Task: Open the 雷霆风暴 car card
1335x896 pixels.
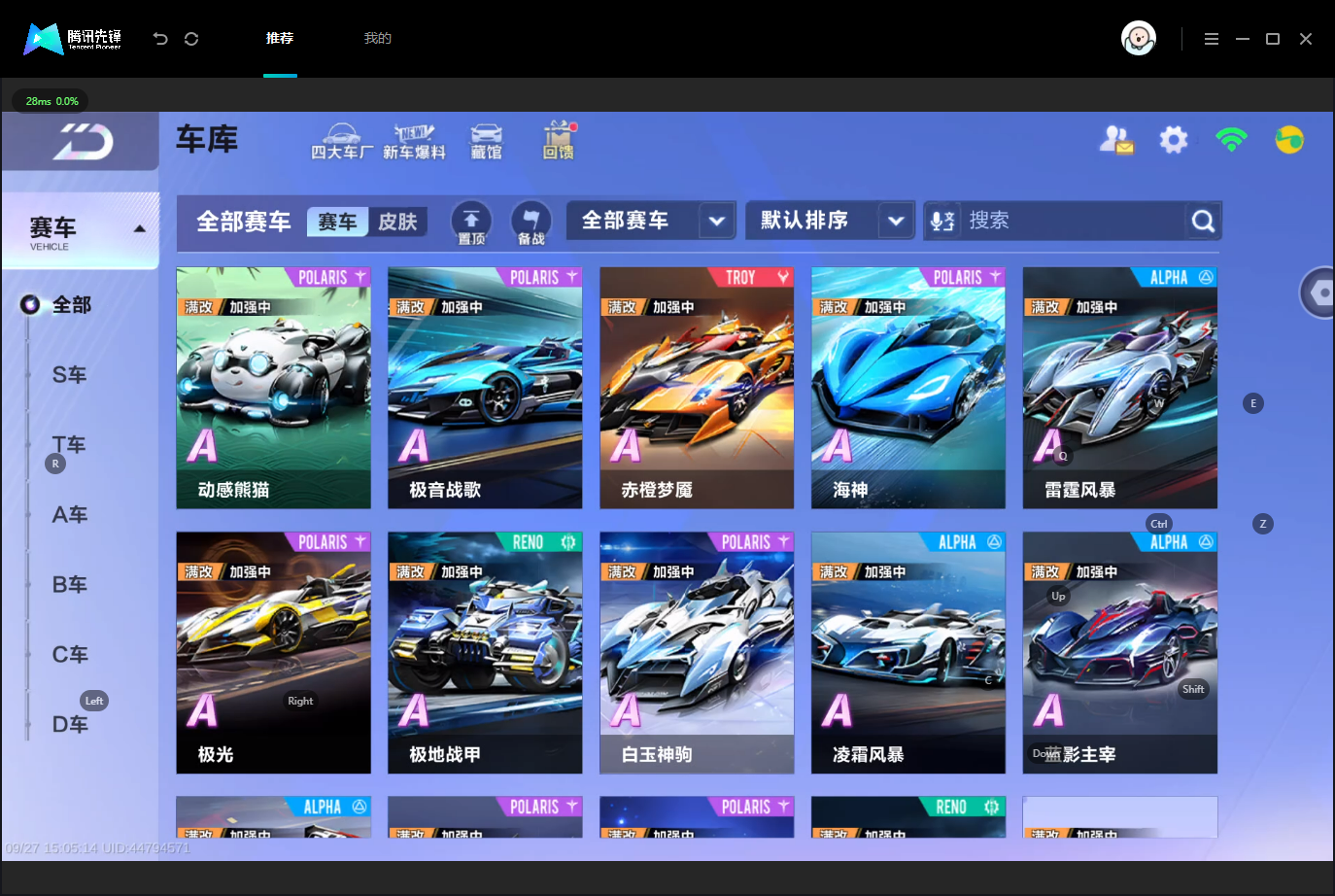Action: pos(1120,388)
